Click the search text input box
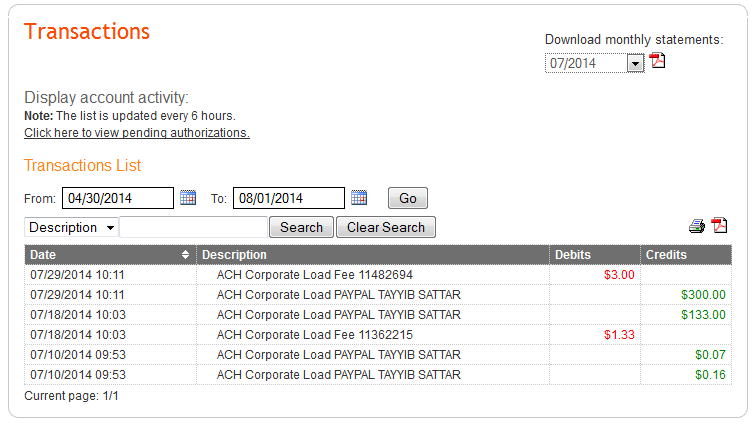 tap(193, 227)
